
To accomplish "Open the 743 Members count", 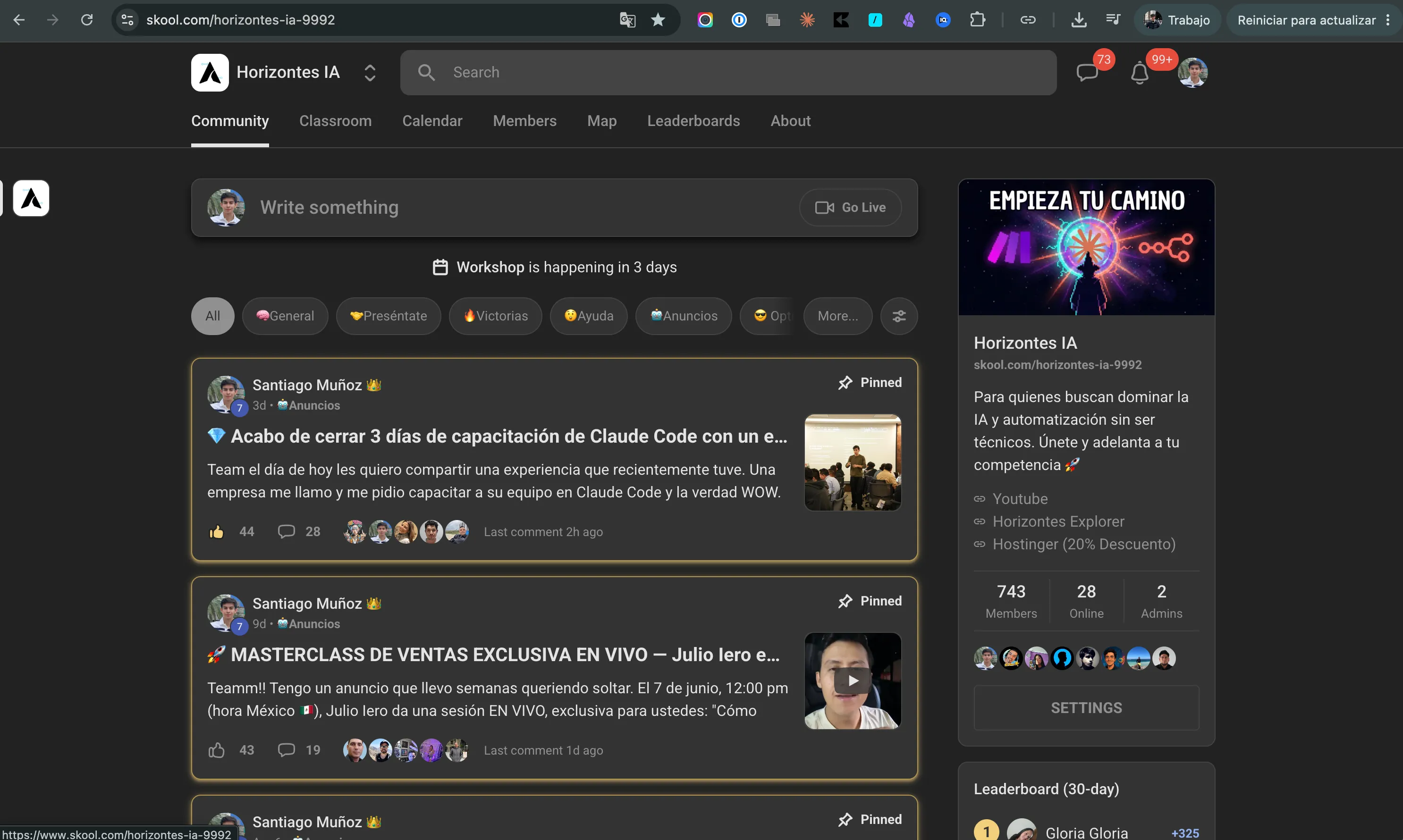I will click(1011, 601).
